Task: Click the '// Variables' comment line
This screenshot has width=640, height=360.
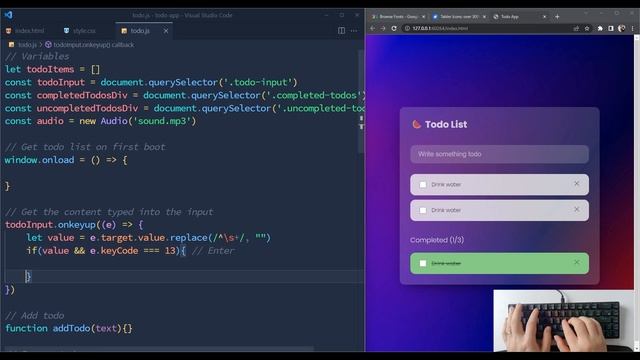Action: point(37,56)
